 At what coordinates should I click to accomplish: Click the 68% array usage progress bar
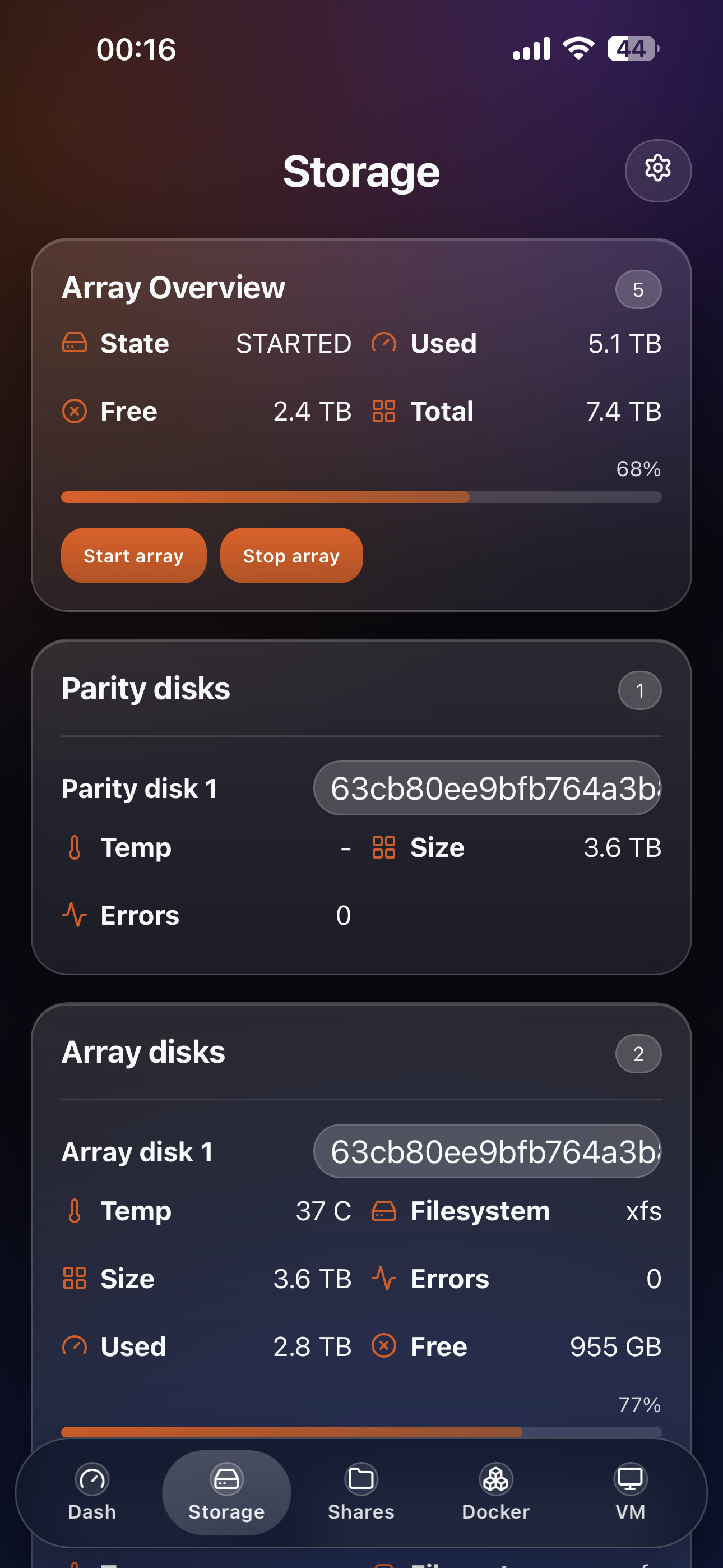[x=360, y=497]
